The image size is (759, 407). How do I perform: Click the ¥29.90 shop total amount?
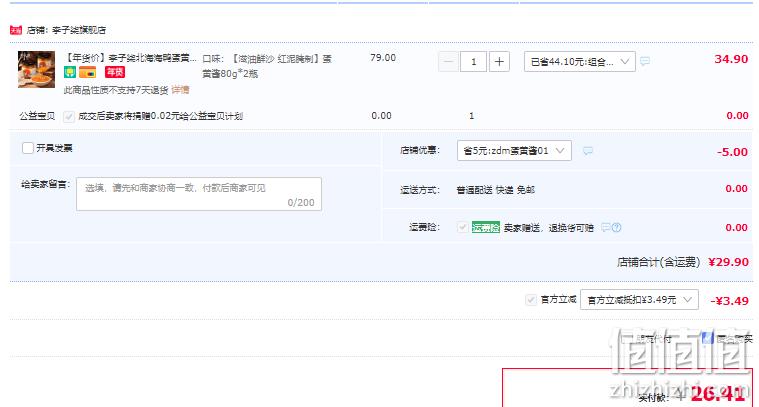click(x=729, y=262)
